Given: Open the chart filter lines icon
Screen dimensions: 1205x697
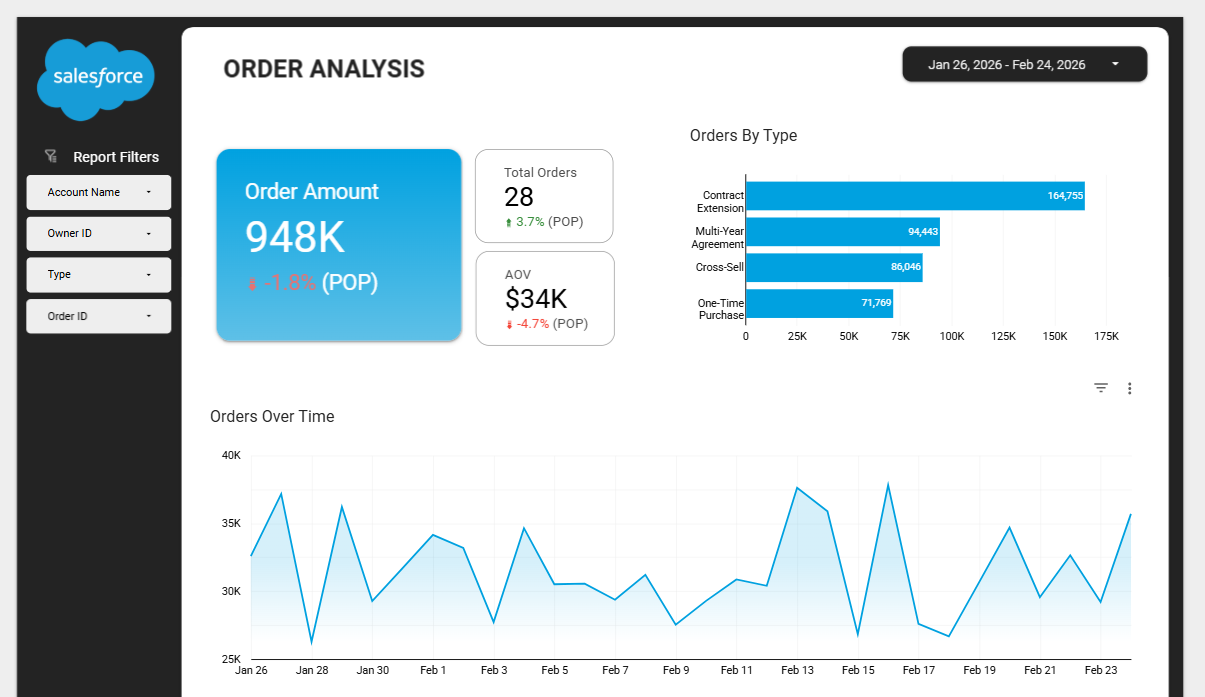Looking at the screenshot, I should click(x=1101, y=388).
